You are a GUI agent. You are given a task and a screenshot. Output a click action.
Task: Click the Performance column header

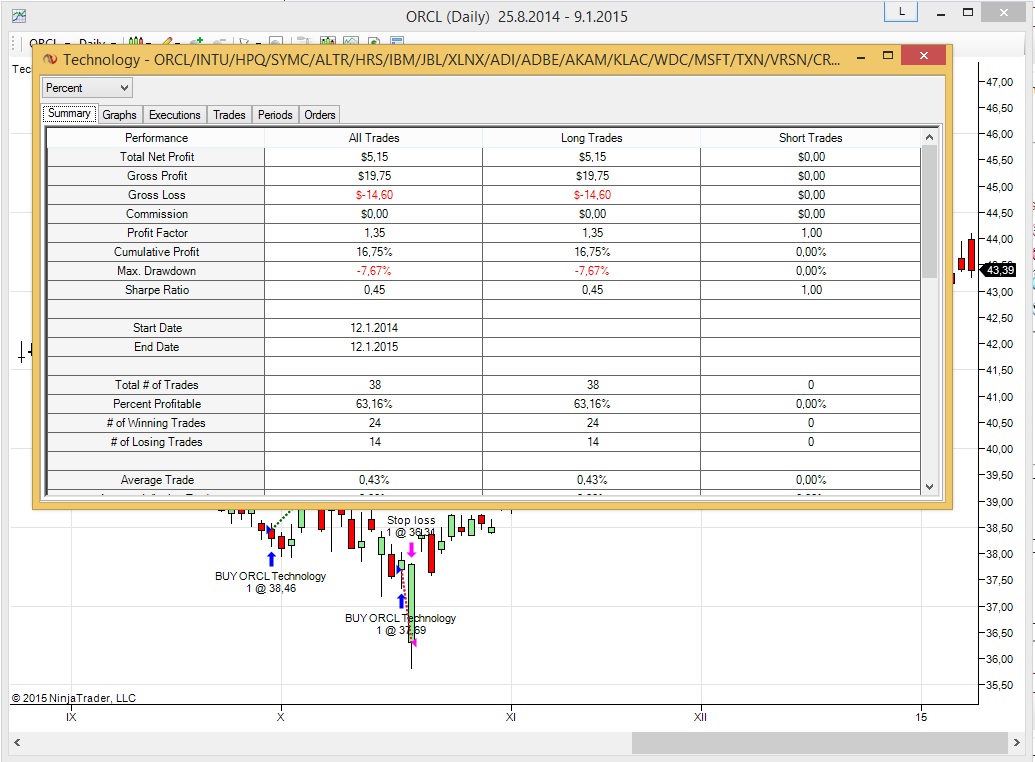156,138
